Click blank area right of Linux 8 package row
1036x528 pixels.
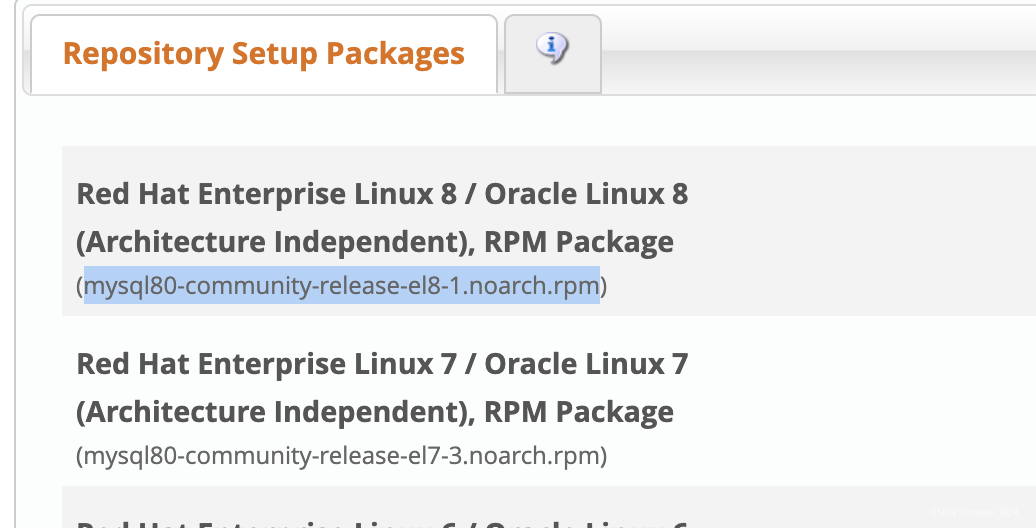click(860, 232)
